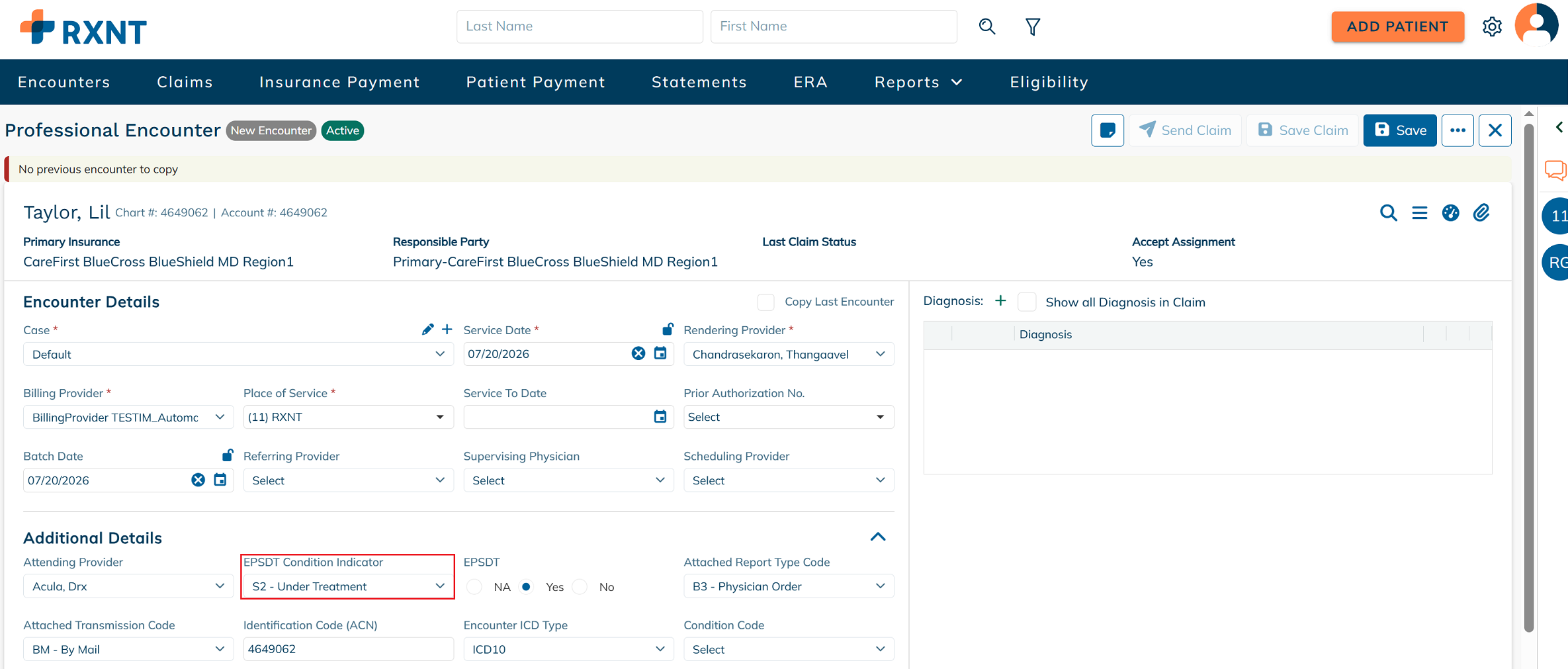Add a diagnosis with plus icon

tap(1000, 301)
